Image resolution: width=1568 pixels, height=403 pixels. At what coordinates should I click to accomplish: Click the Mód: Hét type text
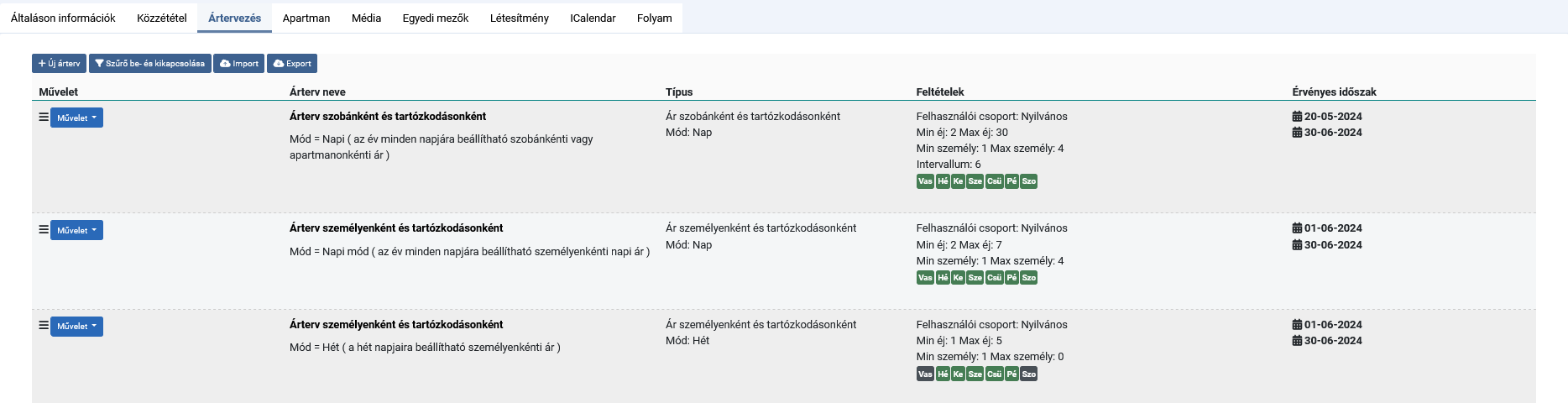687,341
